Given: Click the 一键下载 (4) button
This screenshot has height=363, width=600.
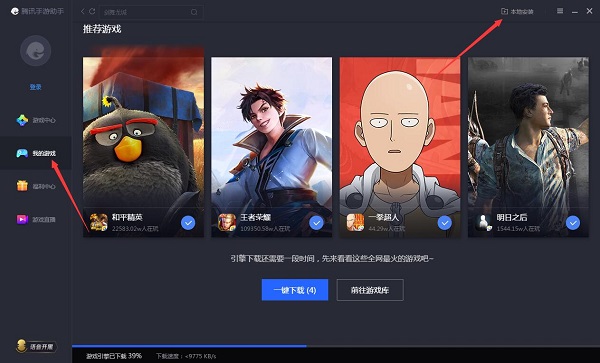Looking at the screenshot, I should 295,290.
